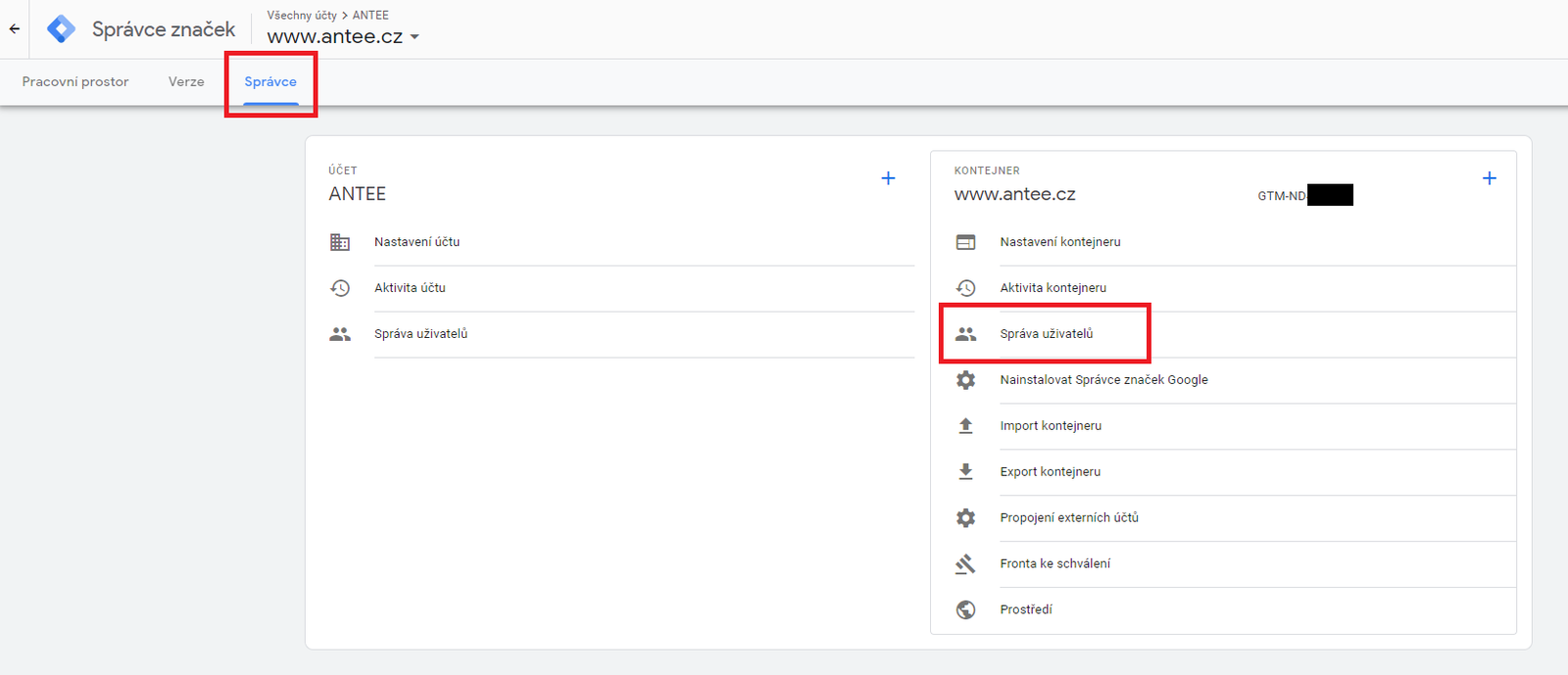Screen dimensions: 1568x675
Task: Go back with the left arrow icon
Action: coord(14,29)
